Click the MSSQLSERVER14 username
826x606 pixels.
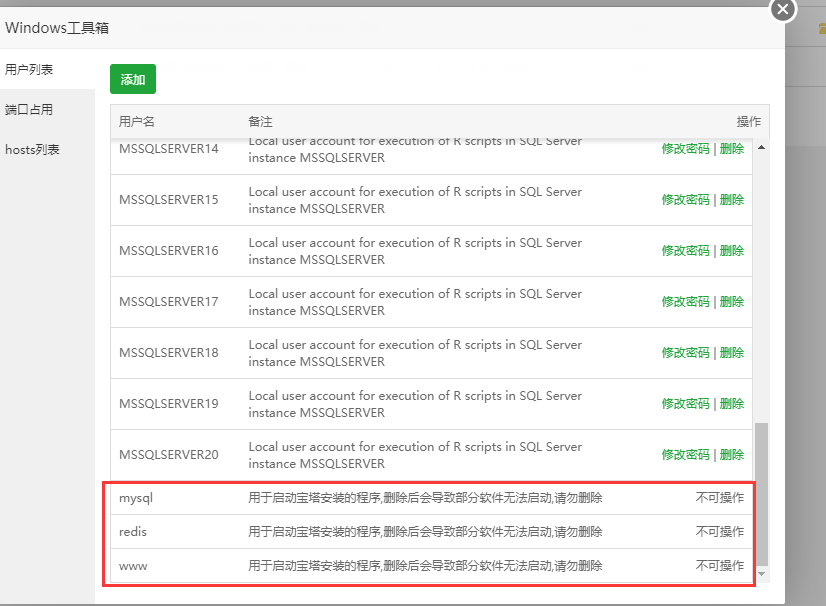tap(169, 149)
